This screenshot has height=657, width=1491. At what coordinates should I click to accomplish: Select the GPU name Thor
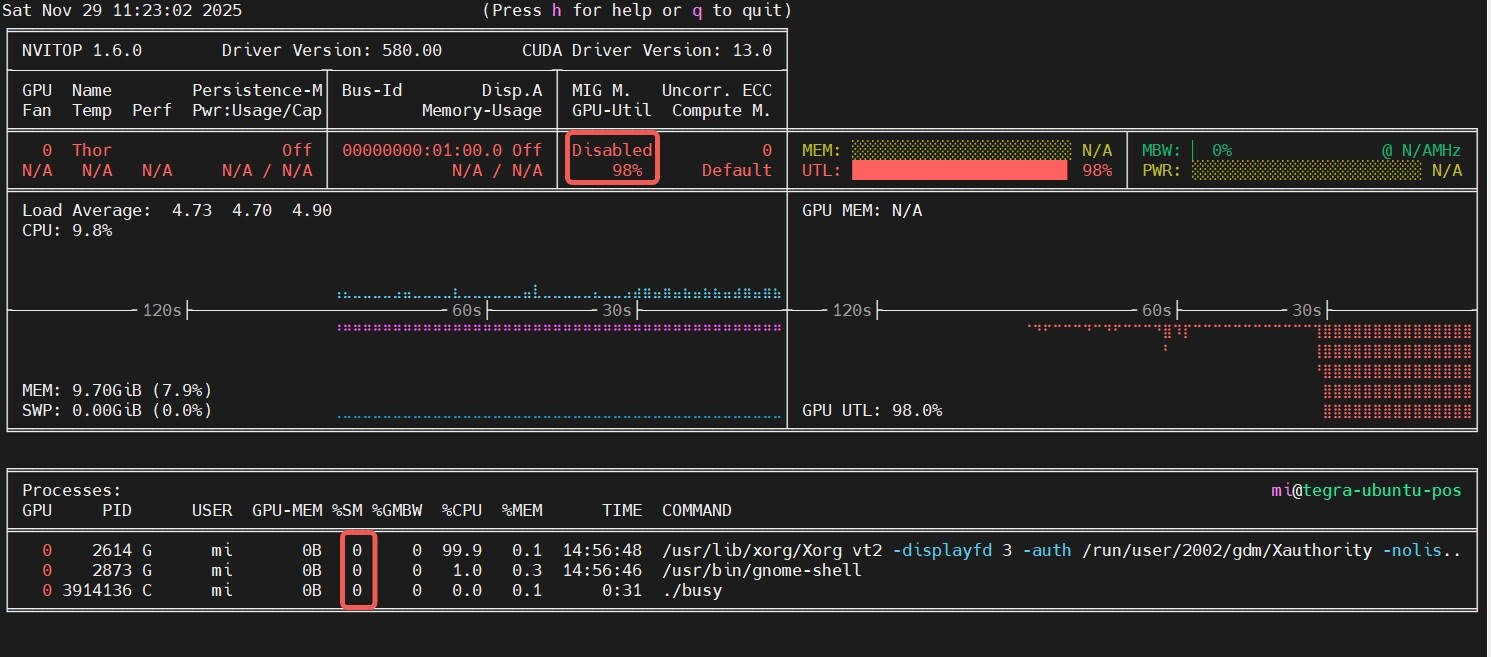click(92, 150)
